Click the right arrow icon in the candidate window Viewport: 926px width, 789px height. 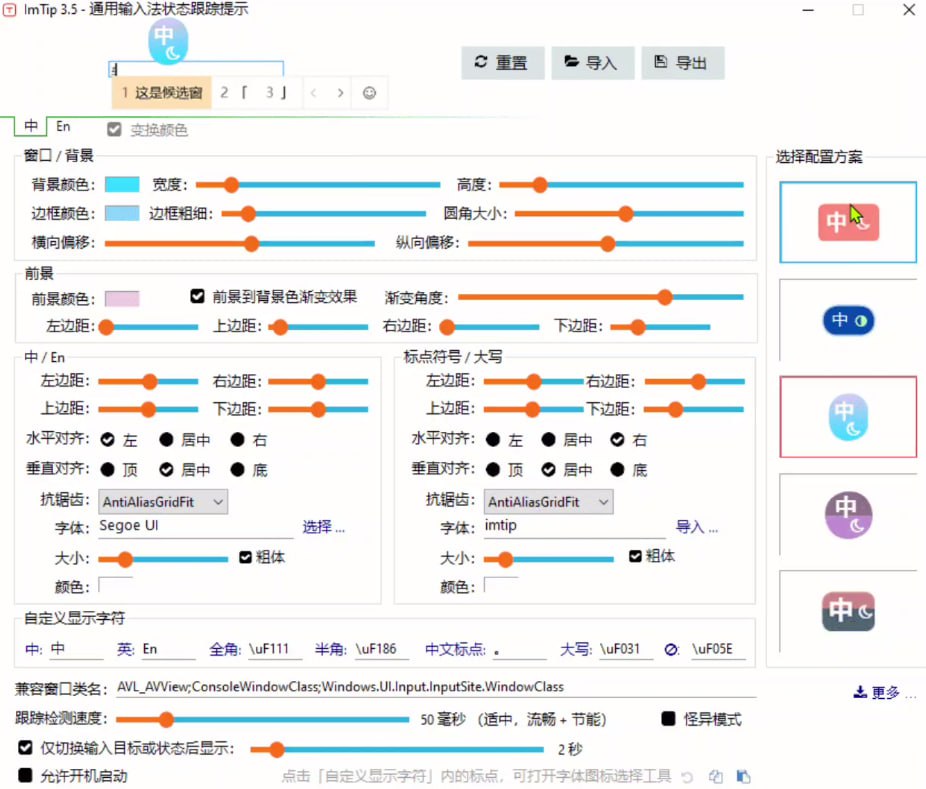click(x=340, y=92)
